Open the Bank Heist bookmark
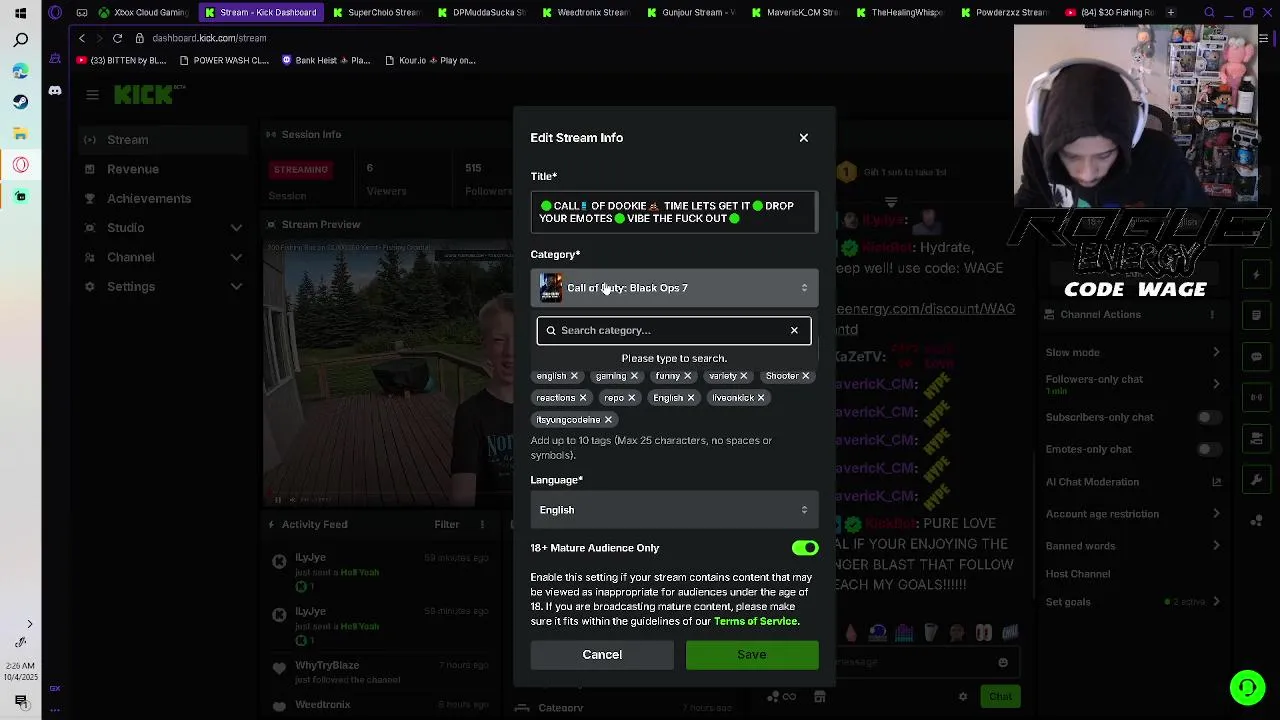1280x720 pixels. [x=326, y=61]
